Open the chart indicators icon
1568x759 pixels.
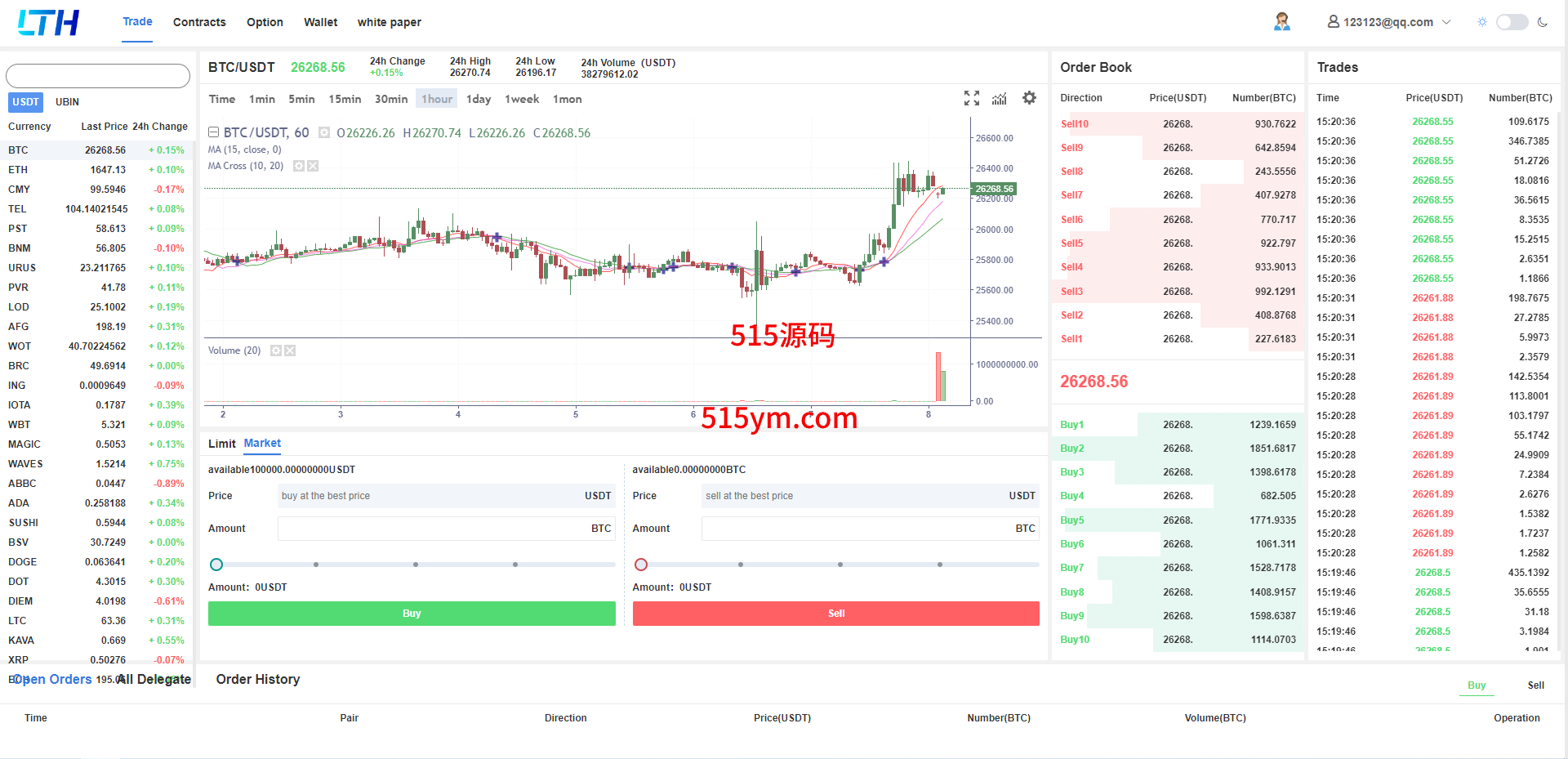[999, 99]
